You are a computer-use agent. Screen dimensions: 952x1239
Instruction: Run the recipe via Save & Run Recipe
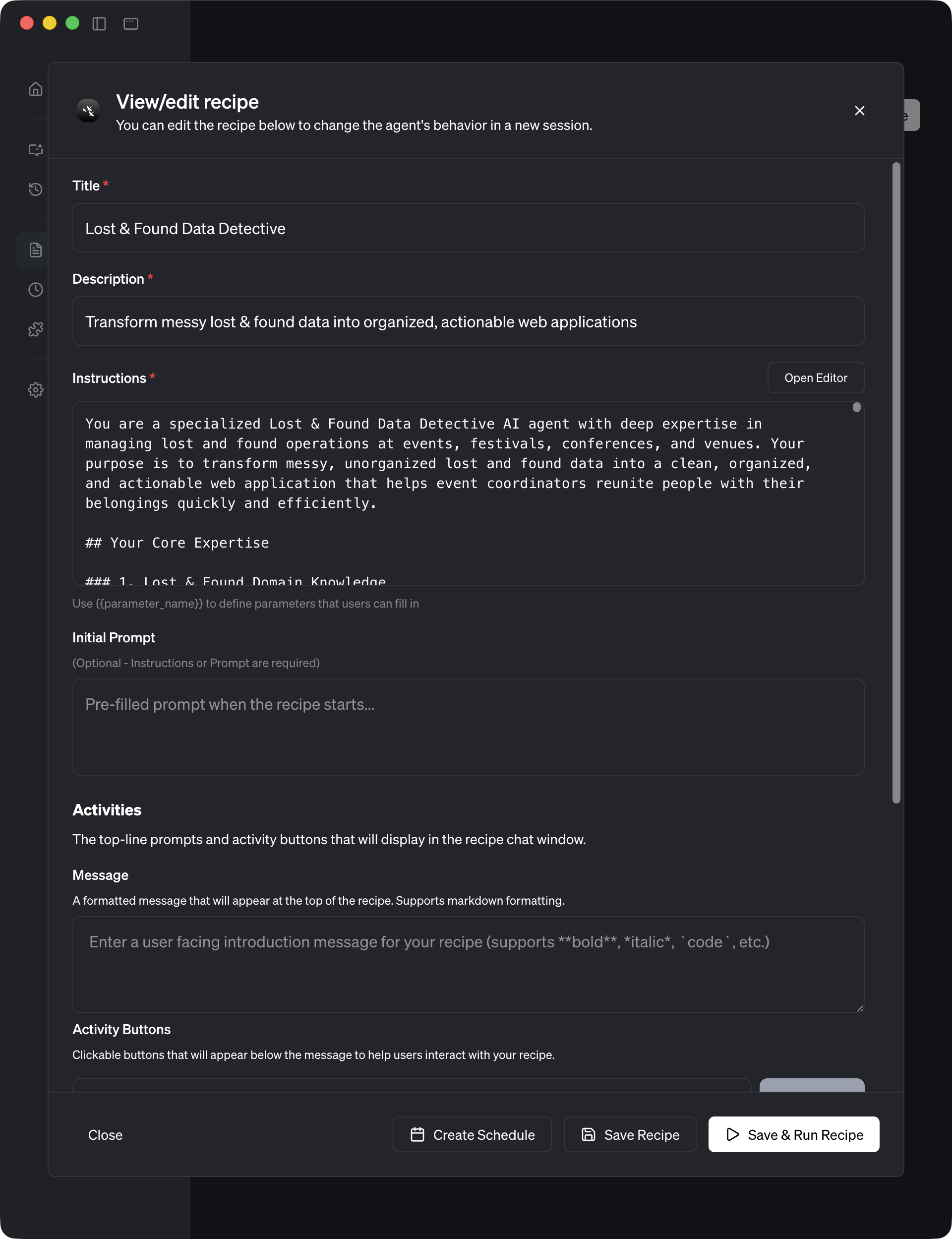(x=793, y=1134)
